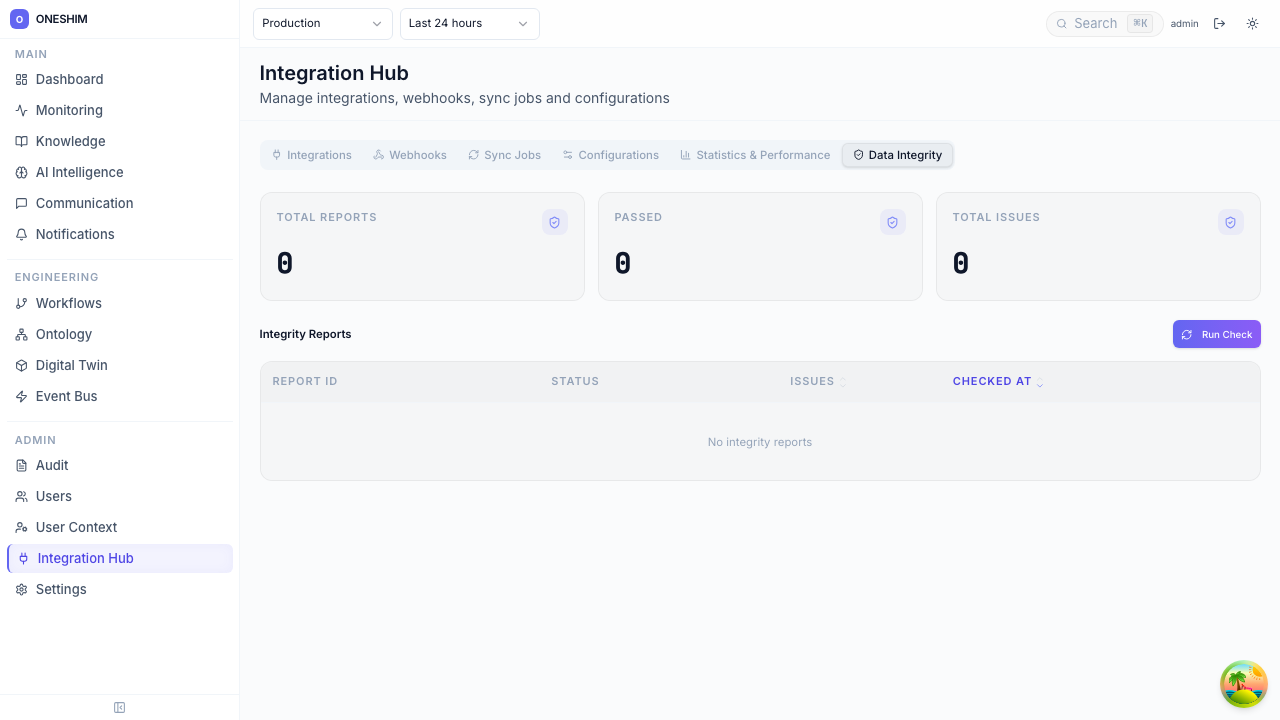Toggle the light/dark theme sun icon
The width and height of the screenshot is (1280, 720).
pos(1252,23)
